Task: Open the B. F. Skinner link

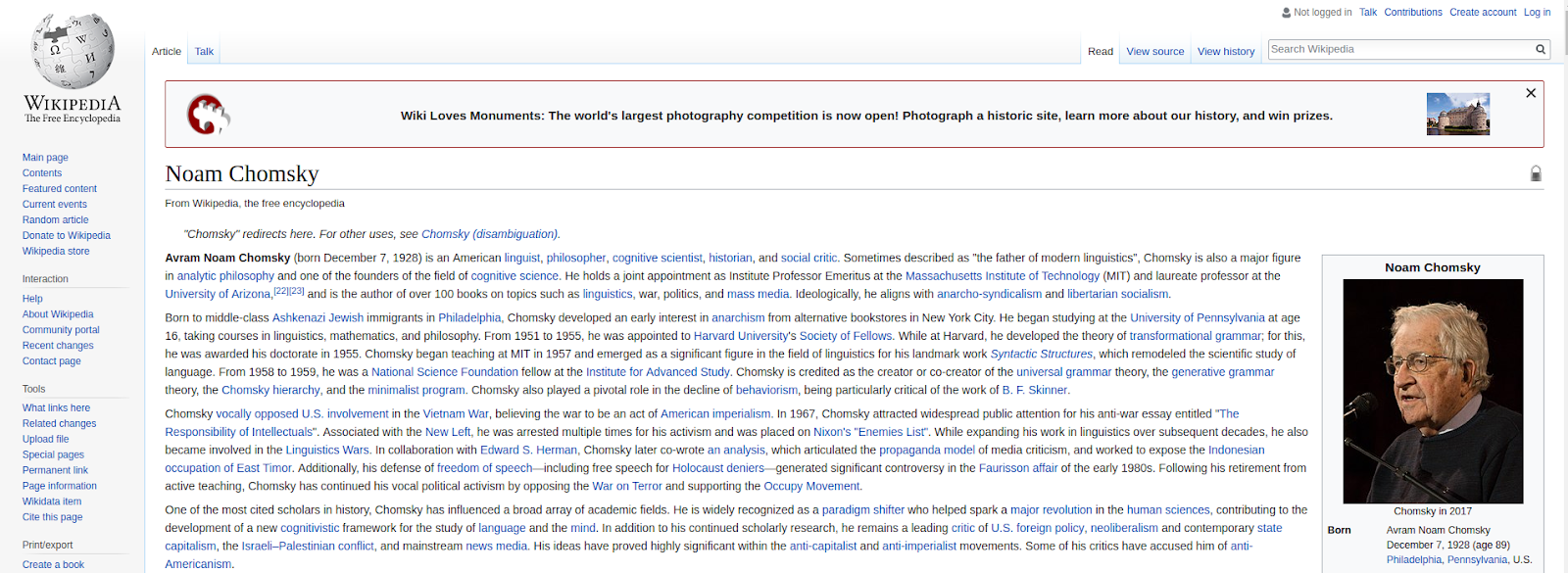Action: tap(1035, 390)
